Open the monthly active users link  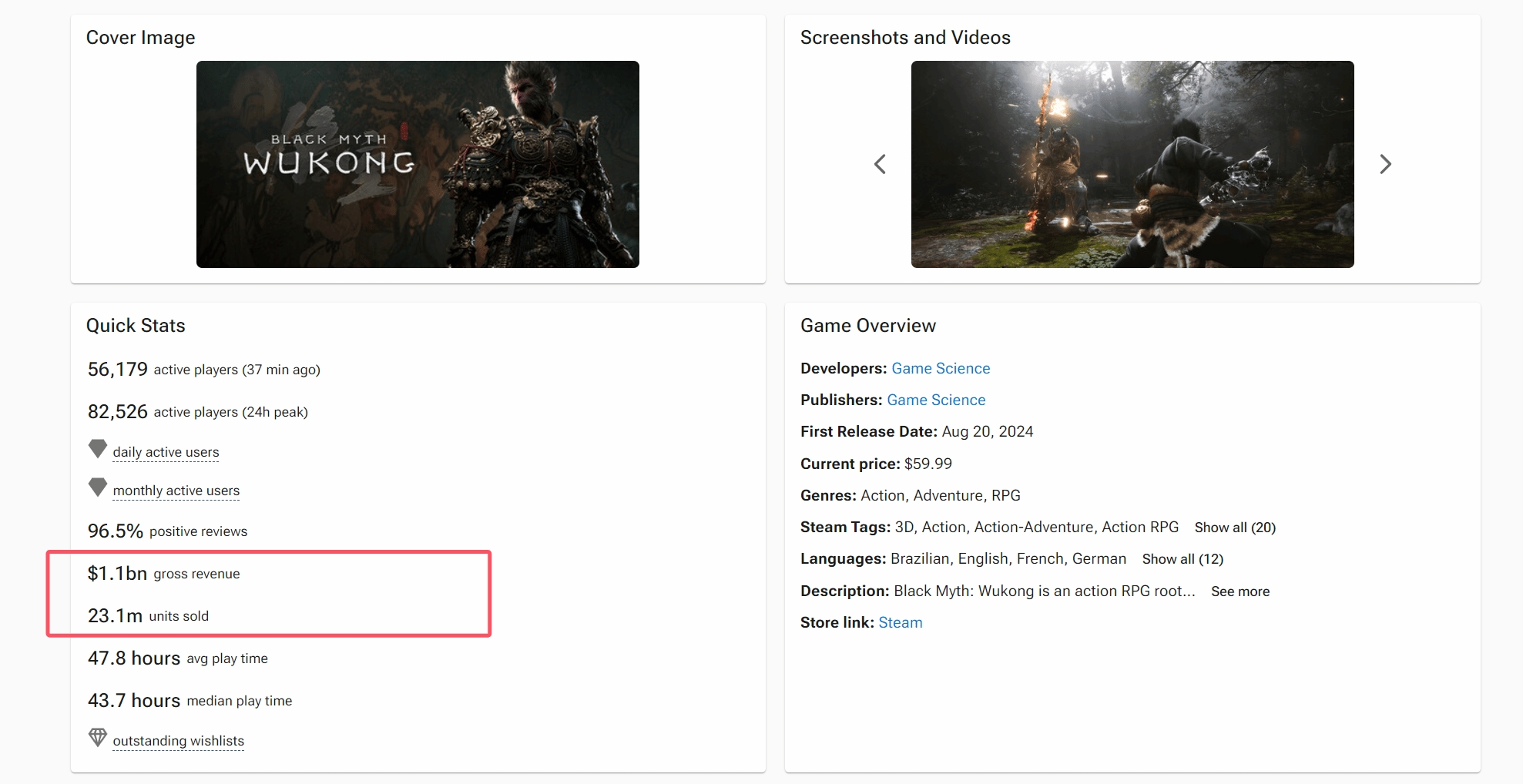click(x=176, y=491)
